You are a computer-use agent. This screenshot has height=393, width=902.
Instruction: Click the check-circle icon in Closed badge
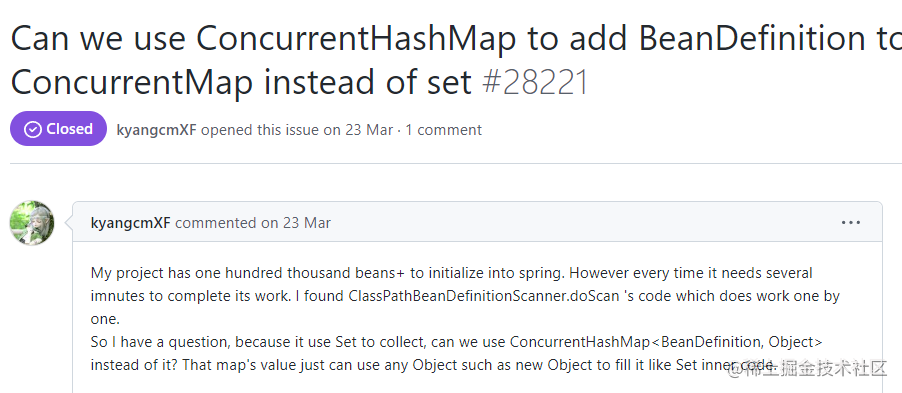32,129
